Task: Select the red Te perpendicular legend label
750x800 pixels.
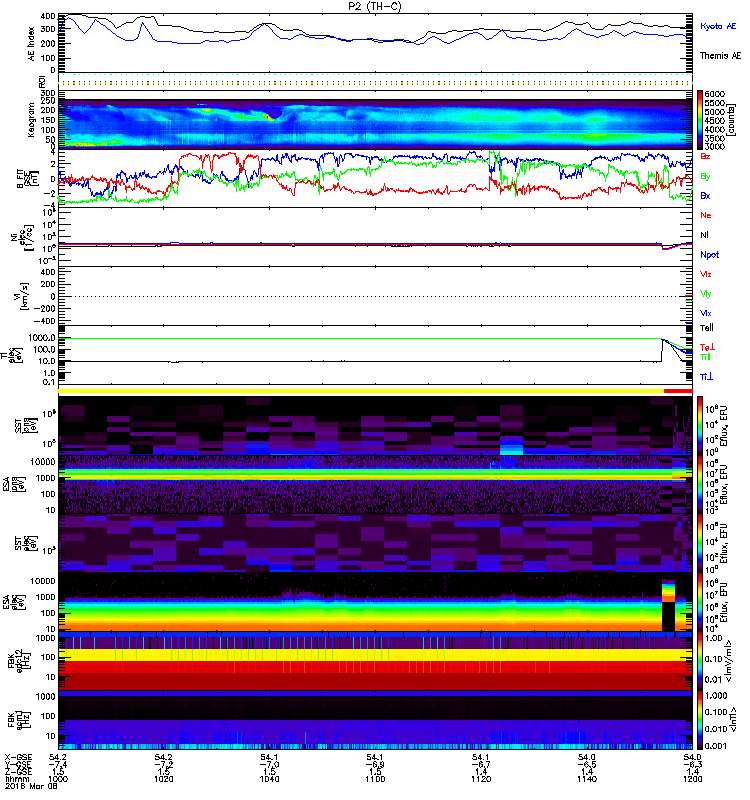Action: point(707,347)
